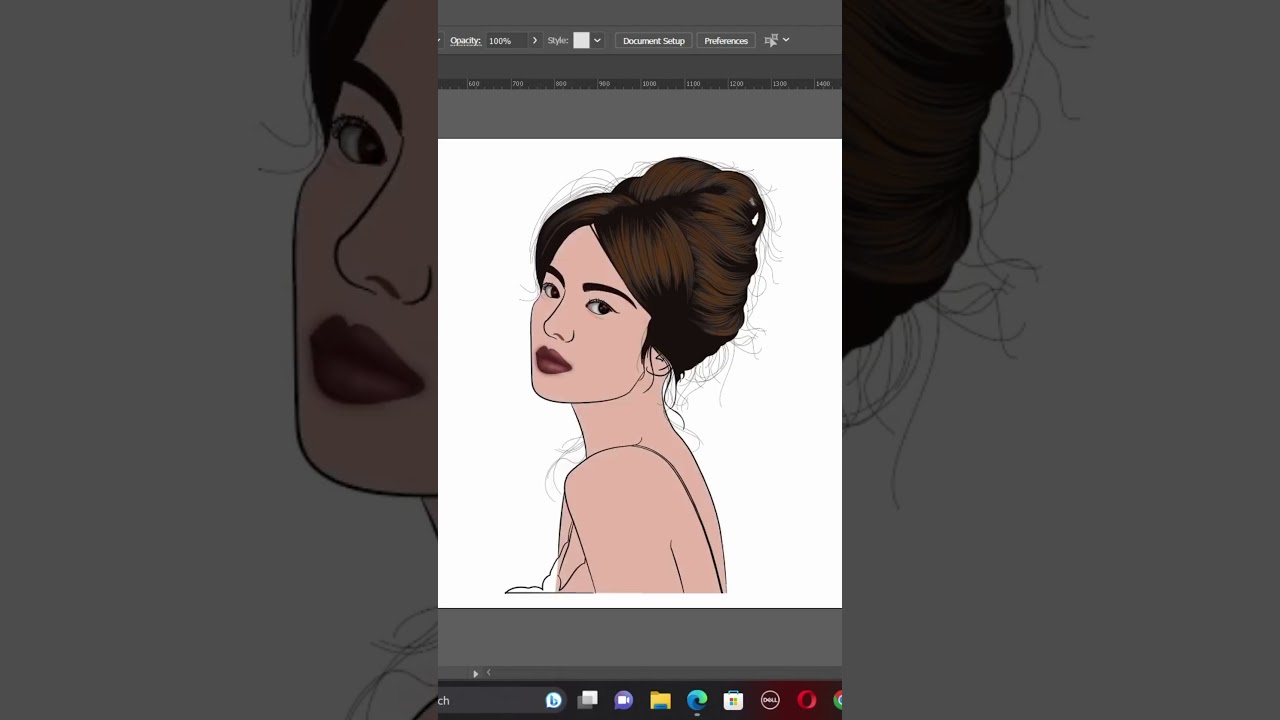Click the woman's red lips on artwork

(553, 360)
